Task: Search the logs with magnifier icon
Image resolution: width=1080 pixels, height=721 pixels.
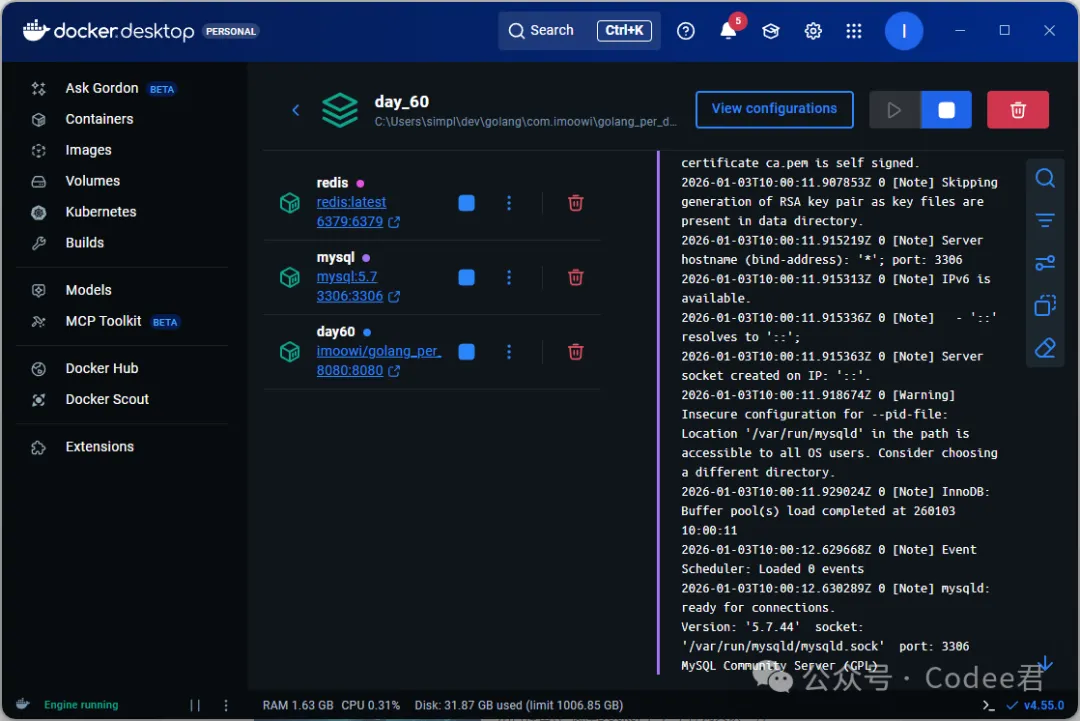Action: pyautogui.click(x=1045, y=178)
